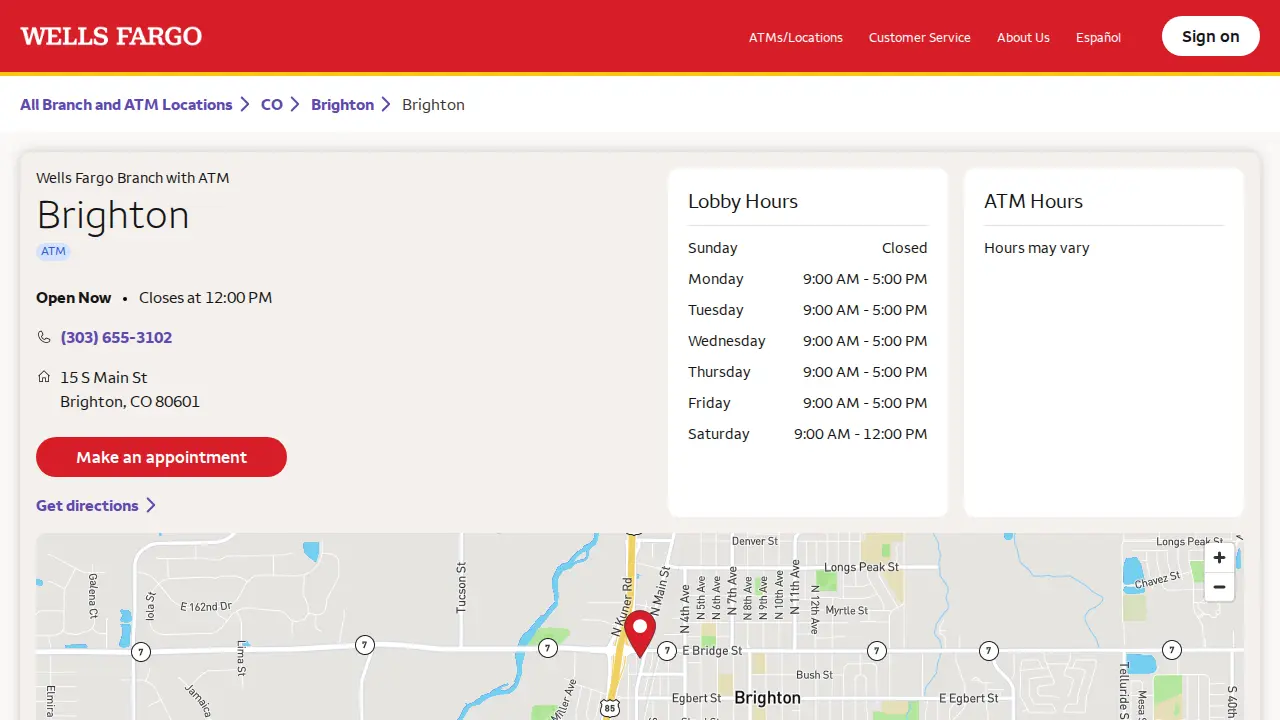Screen dimensions: 1280x720
Task: Click the arrow next to Get directions
Action: [x=151, y=506]
